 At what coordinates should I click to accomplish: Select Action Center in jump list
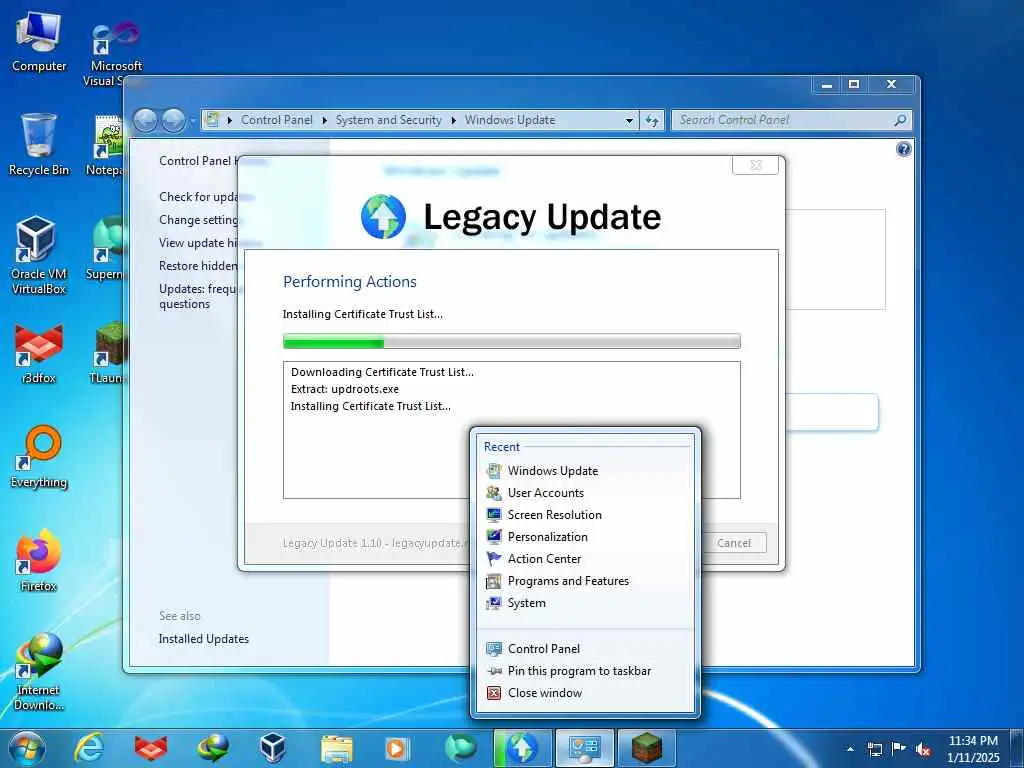[585, 559]
